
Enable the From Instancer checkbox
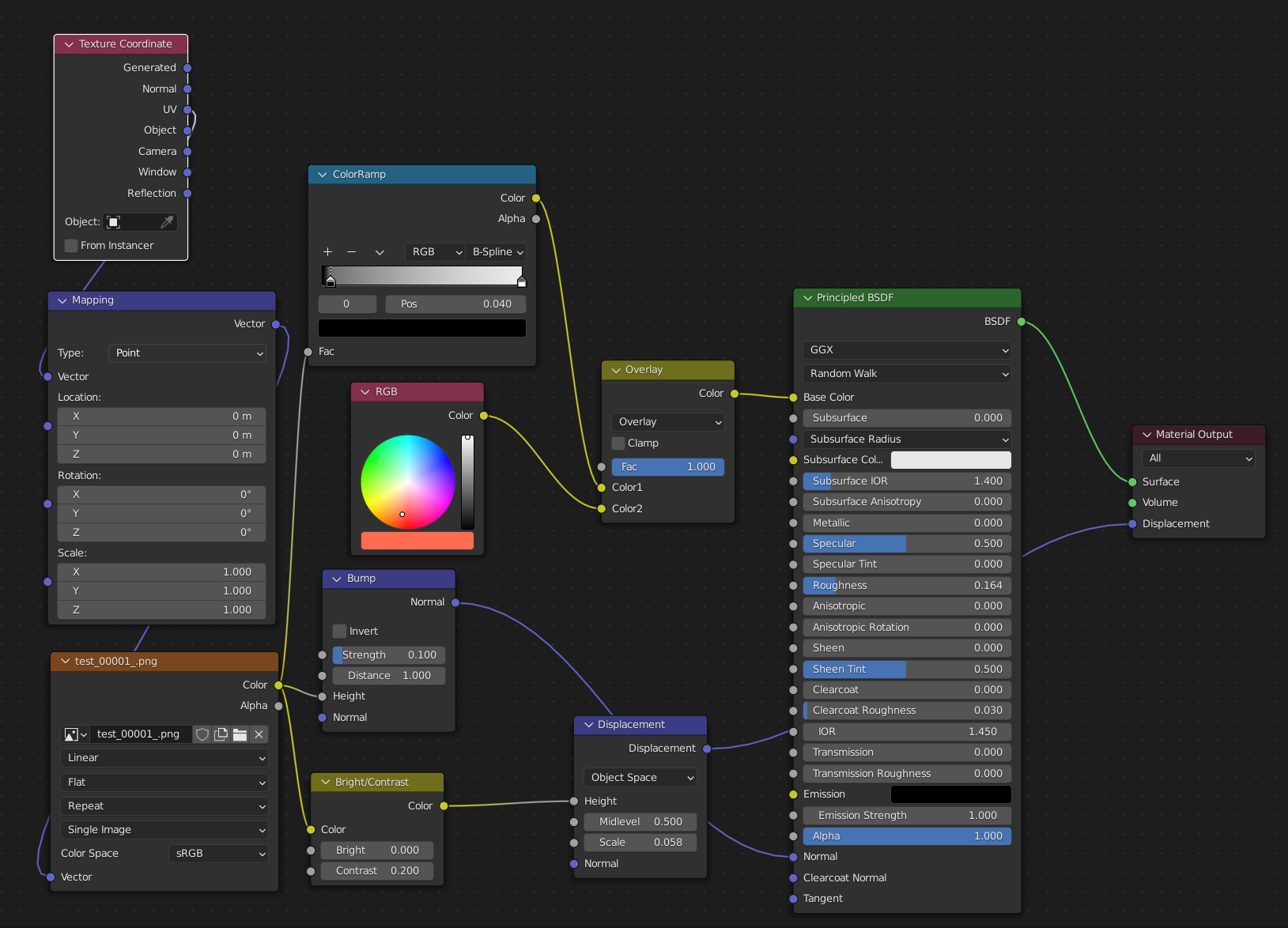tap(71, 246)
